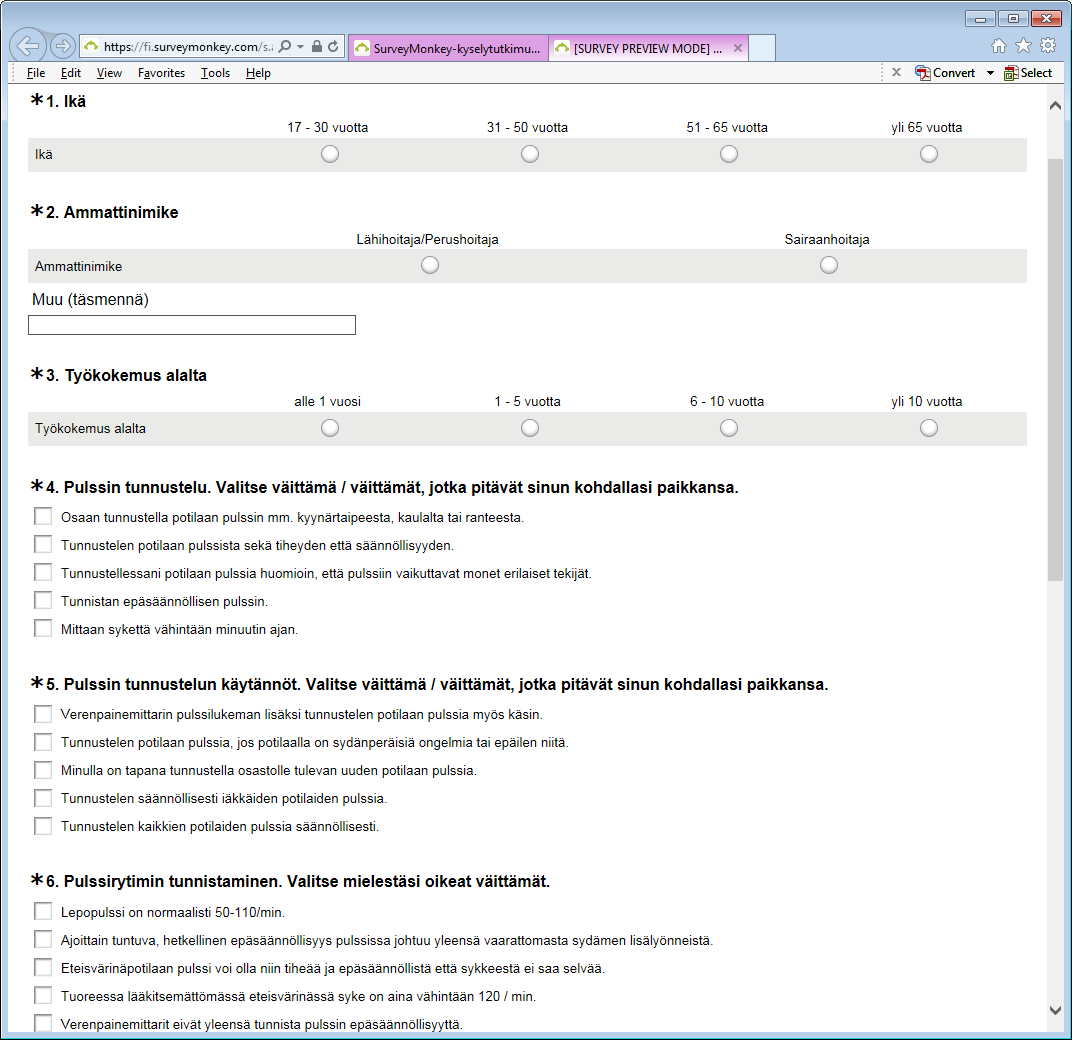Maximize the browser window
1072x1040 pixels.
pos(1013,18)
